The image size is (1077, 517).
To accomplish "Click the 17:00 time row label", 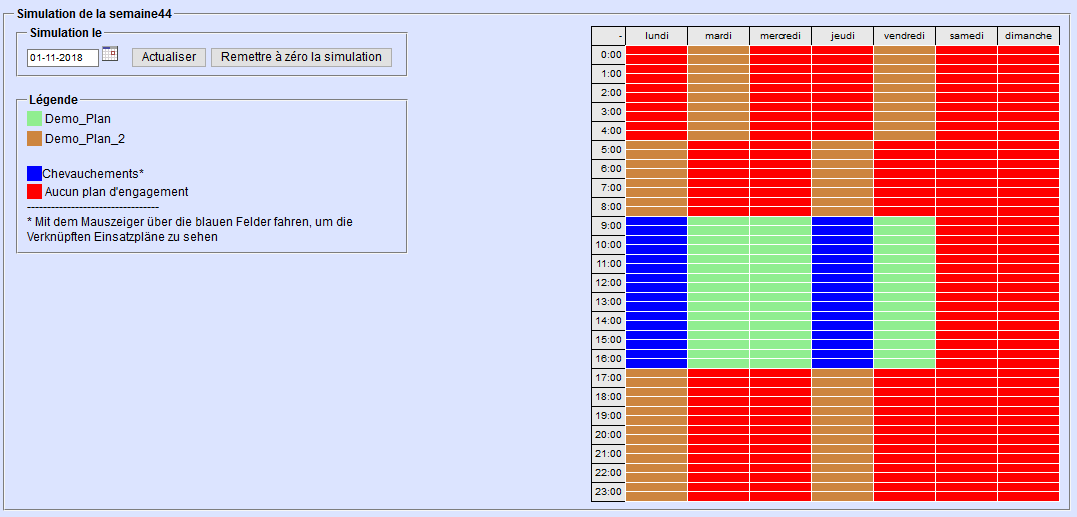I will tap(608, 378).
